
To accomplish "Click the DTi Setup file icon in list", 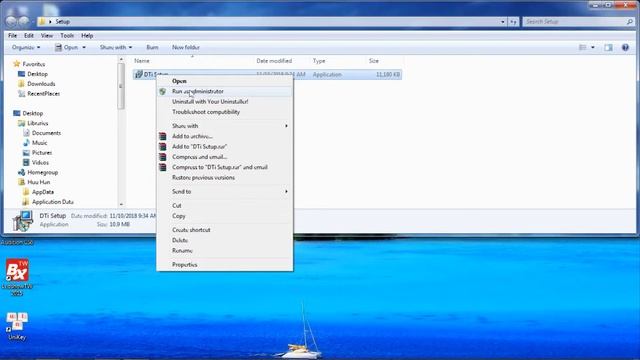I will pyautogui.click(x=138, y=74).
